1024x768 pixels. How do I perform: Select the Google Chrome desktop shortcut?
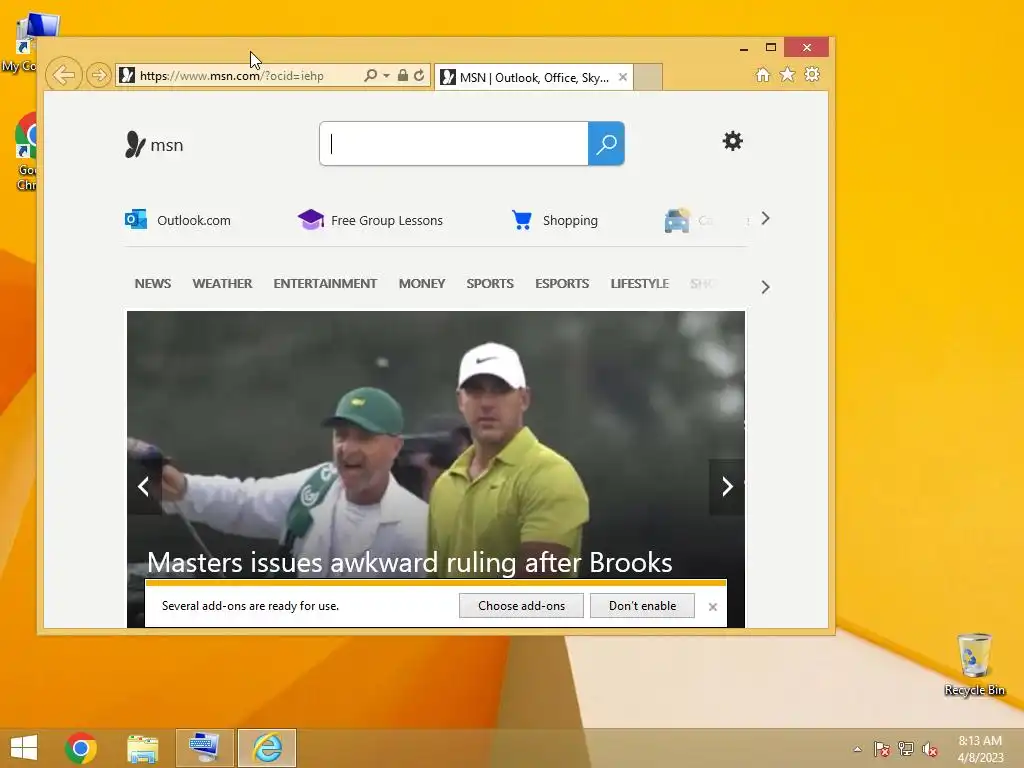pyautogui.click(x=25, y=152)
